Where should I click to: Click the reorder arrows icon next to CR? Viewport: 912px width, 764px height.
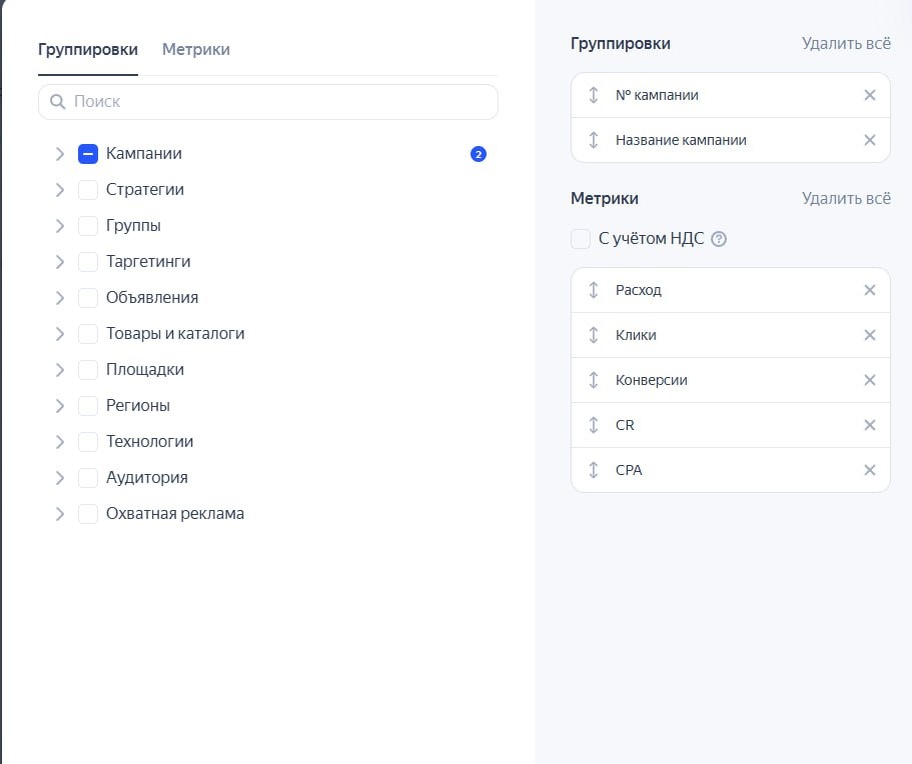click(x=593, y=425)
